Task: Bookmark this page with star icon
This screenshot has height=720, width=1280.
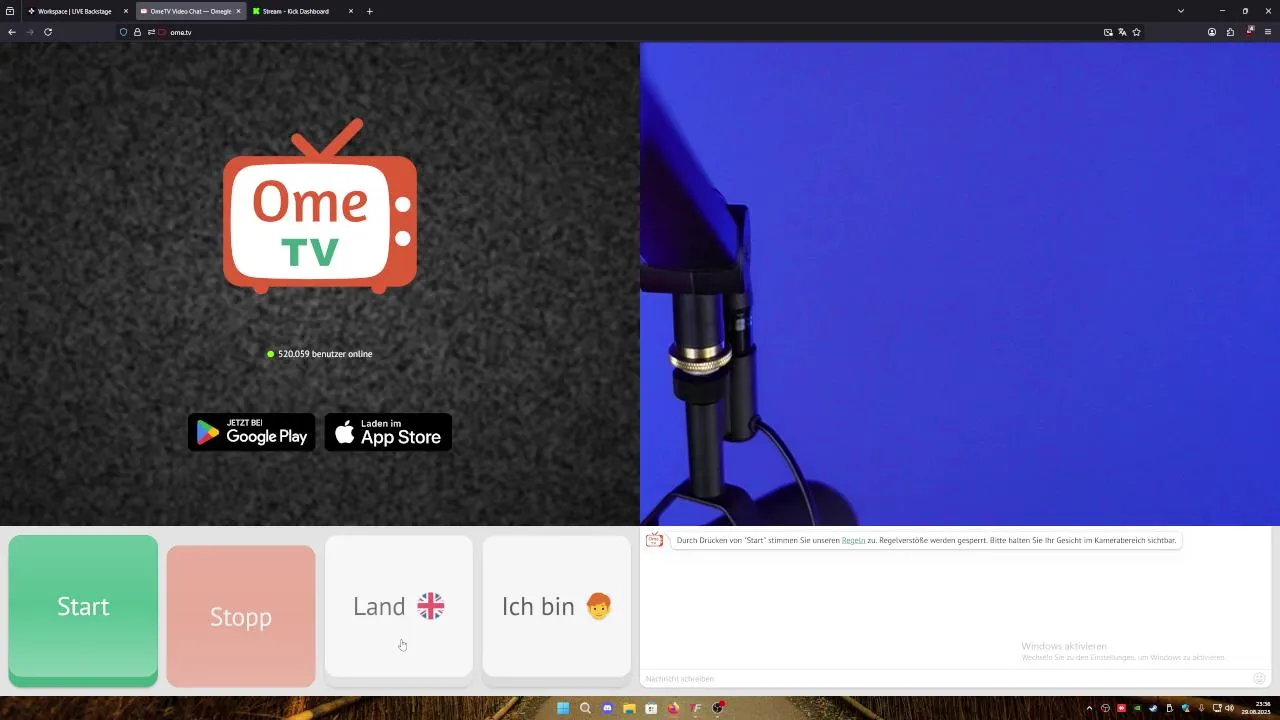Action: 1136,32
